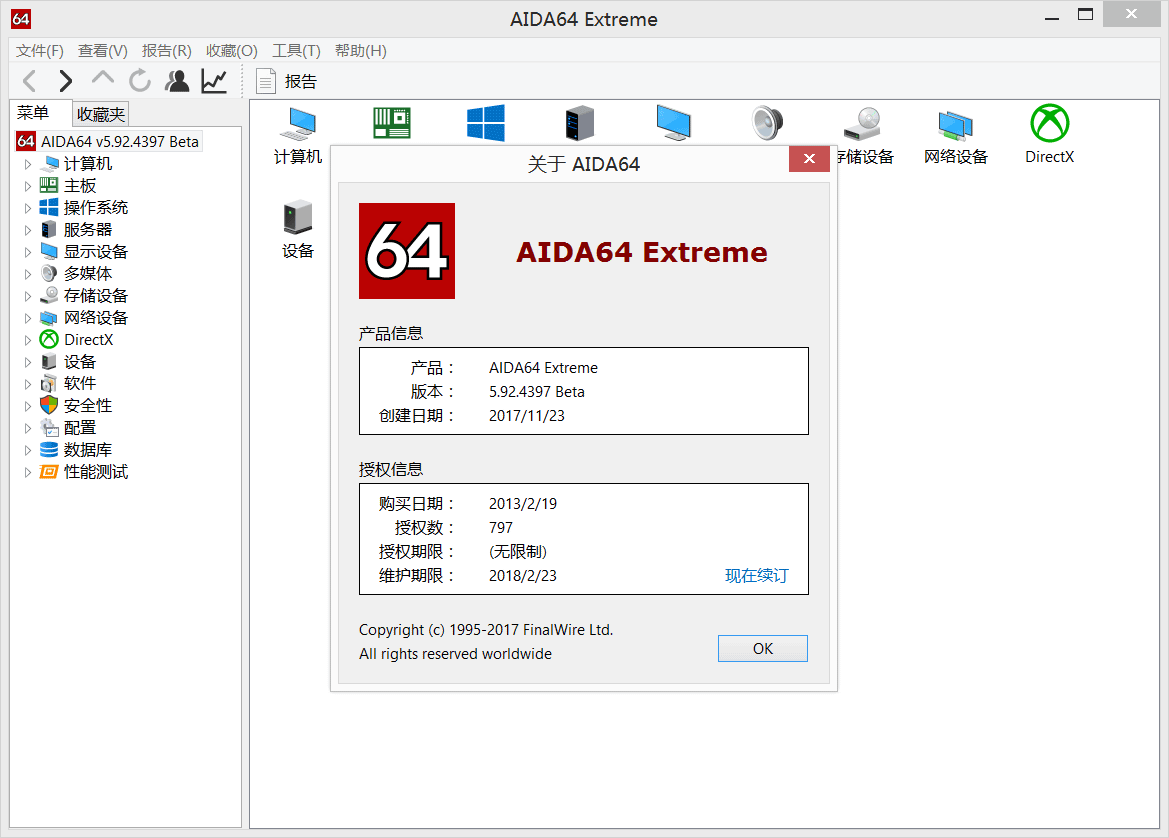The height and width of the screenshot is (838, 1169).
Task: Click the graph chart toolbar icon
Action: [214, 81]
